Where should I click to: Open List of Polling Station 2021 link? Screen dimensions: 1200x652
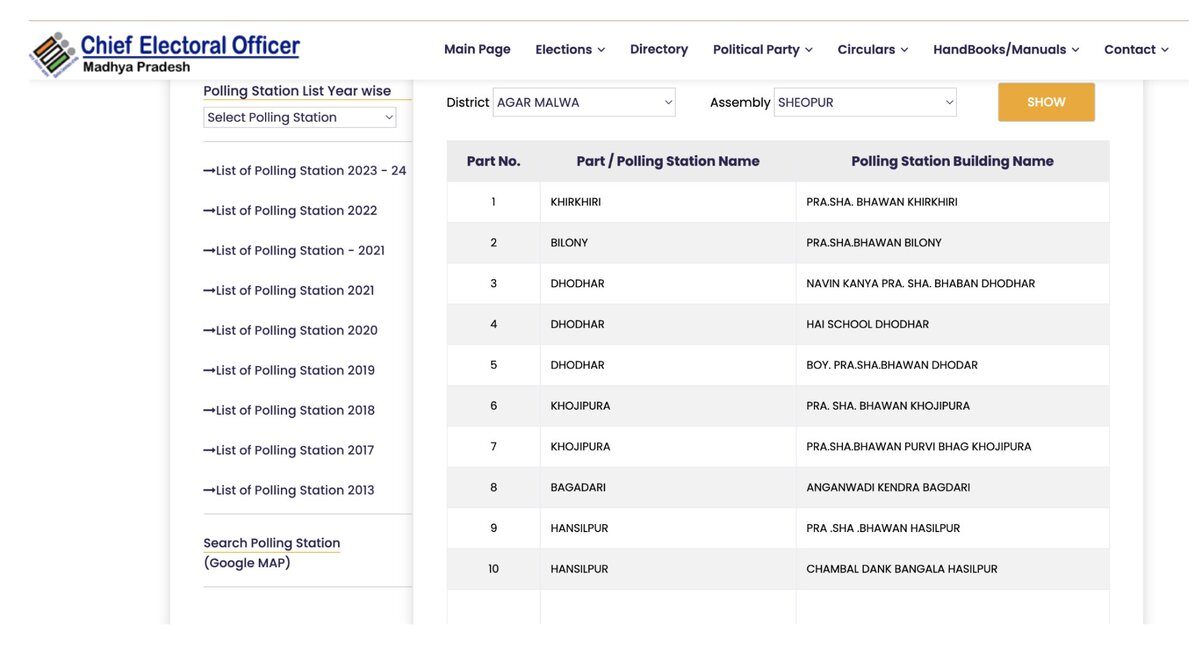[x=289, y=291]
